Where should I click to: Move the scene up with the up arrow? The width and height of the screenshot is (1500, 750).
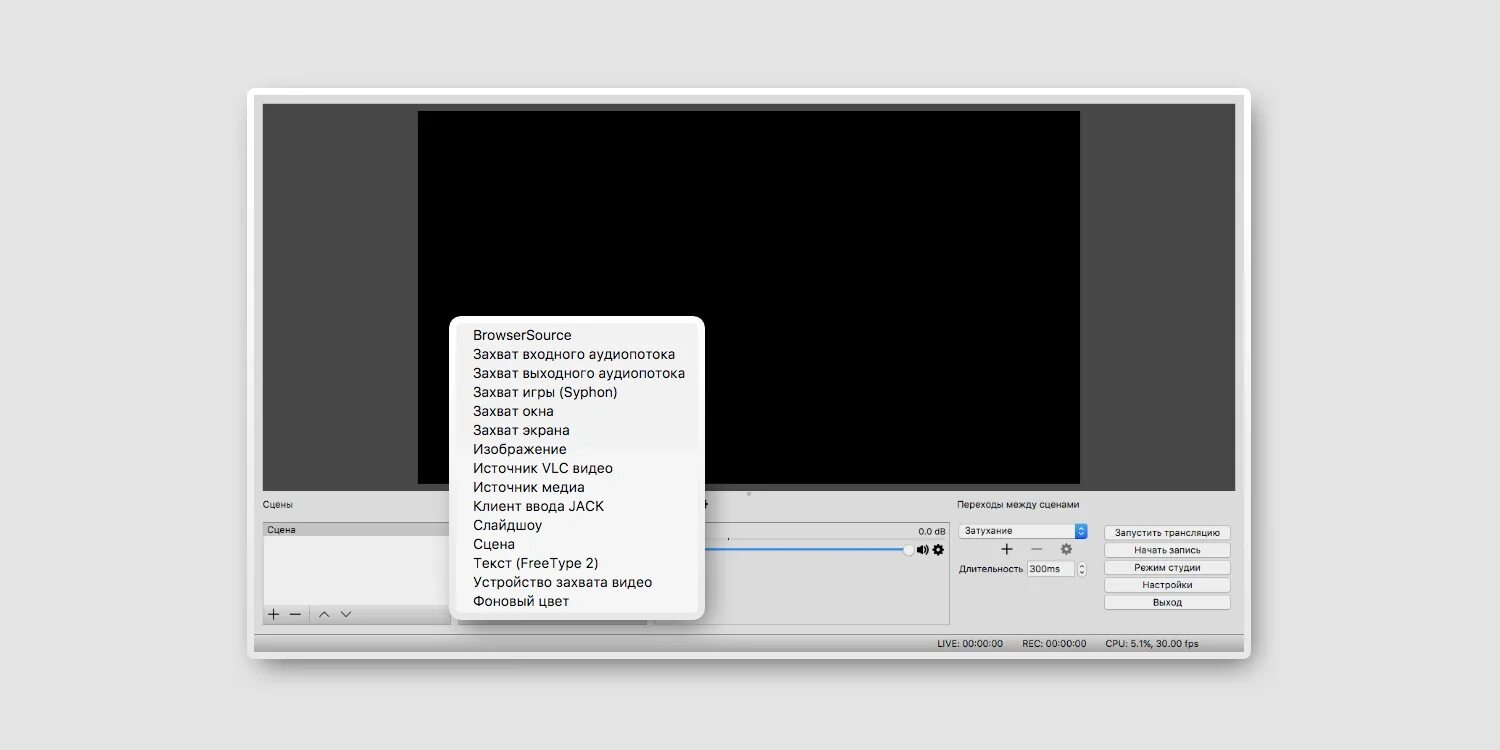[324, 614]
